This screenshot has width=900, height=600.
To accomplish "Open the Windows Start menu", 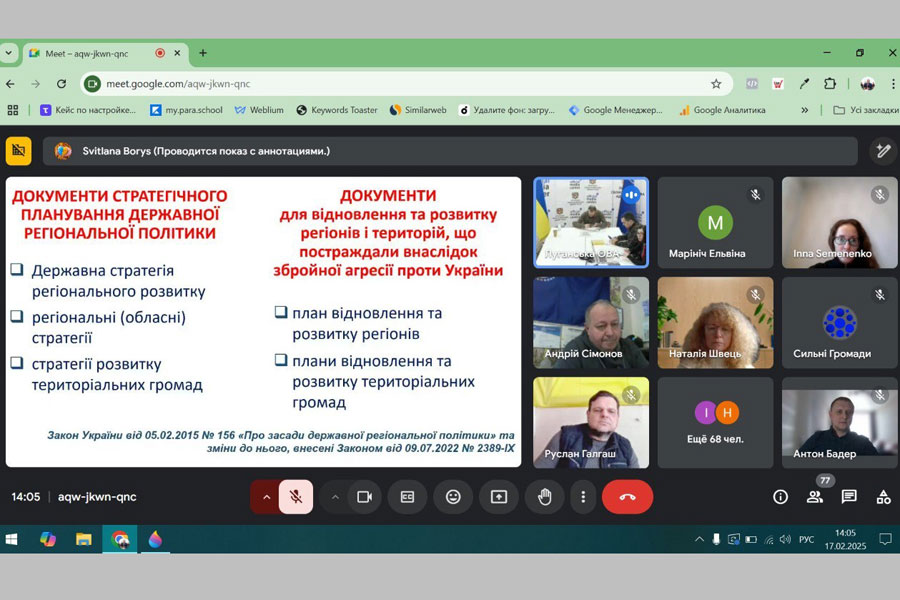I will (x=11, y=539).
